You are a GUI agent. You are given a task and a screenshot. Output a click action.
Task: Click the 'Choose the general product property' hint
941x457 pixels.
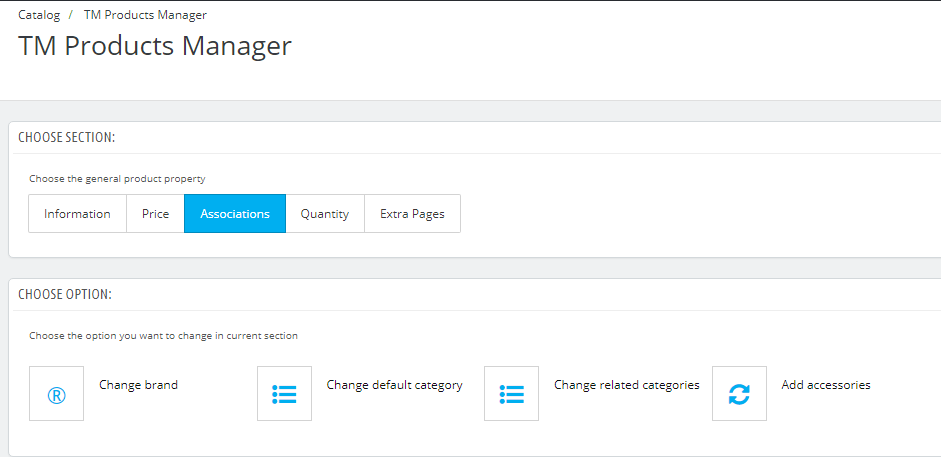(117, 179)
